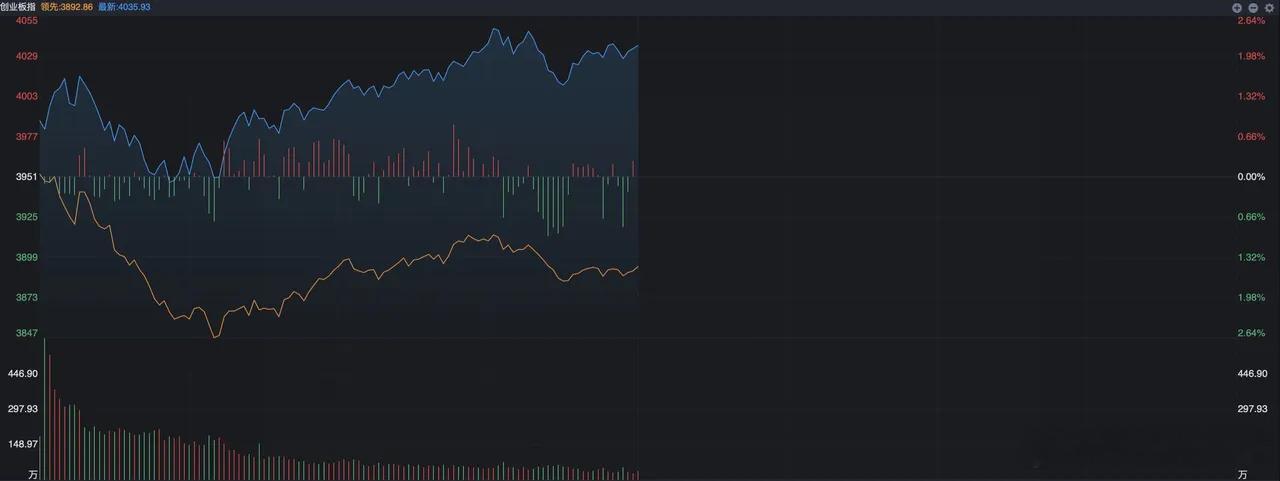The width and height of the screenshot is (1280, 481).
Task: Click the 4003 price axis label
Action: click(x=27, y=96)
